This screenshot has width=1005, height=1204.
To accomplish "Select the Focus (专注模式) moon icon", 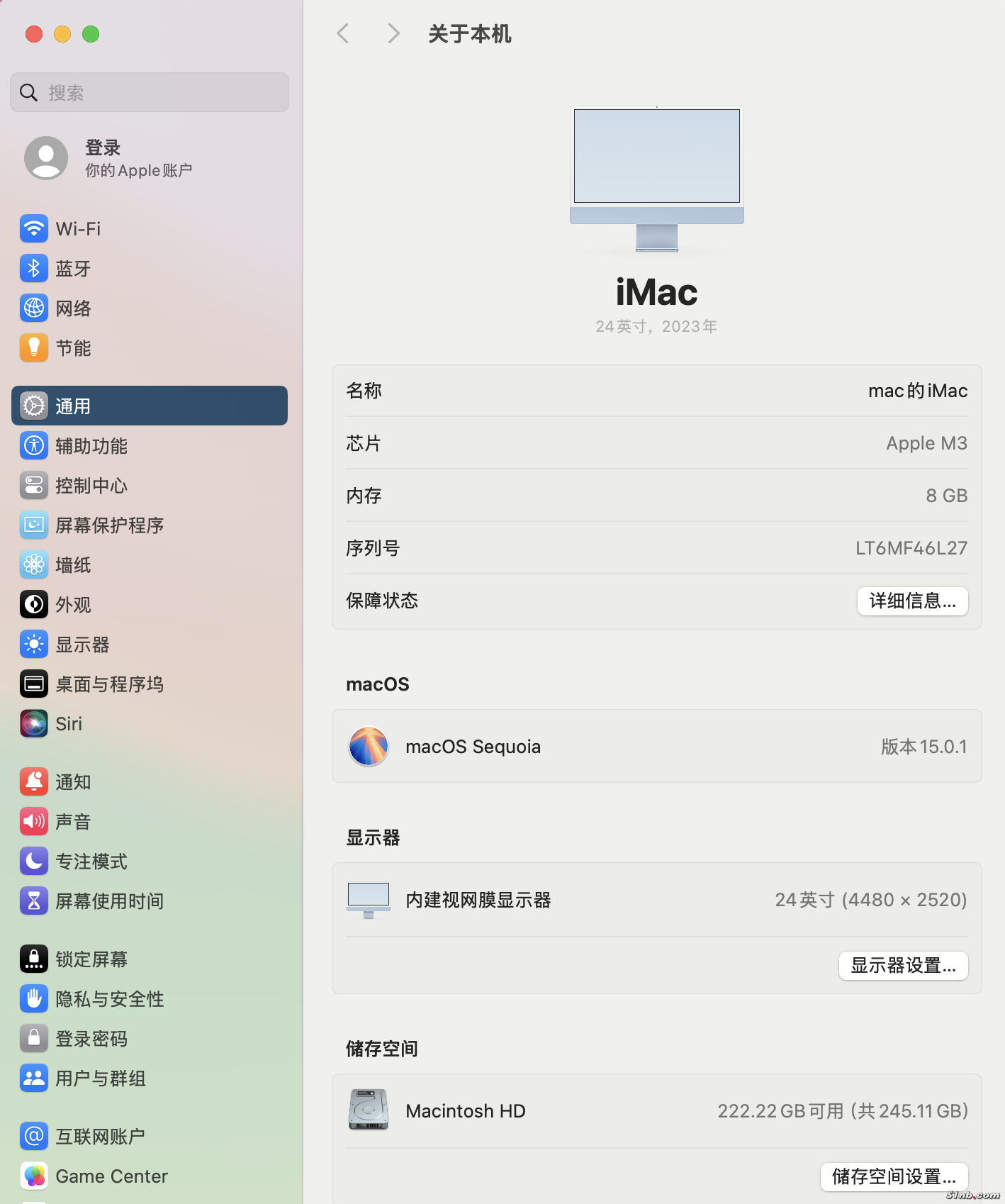I will coord(34,861).
